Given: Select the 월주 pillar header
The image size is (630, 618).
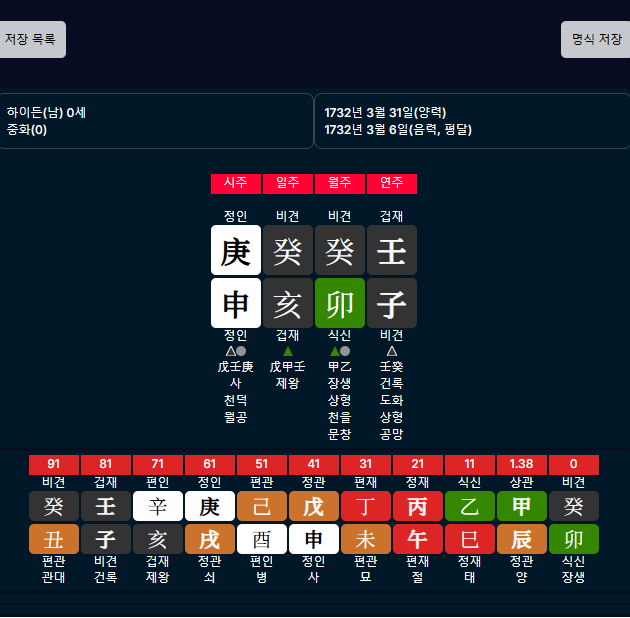Looking at the screenshot, I should 340,184.
